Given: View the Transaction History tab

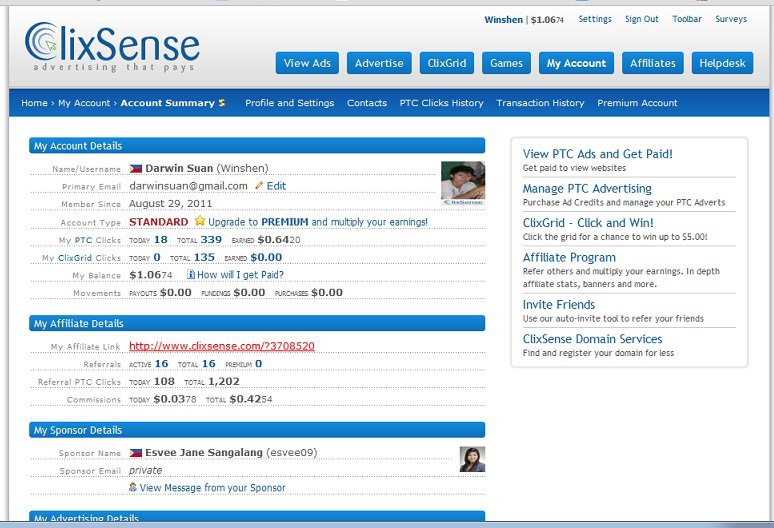Looking at the screenshot, I should [540, 103].
